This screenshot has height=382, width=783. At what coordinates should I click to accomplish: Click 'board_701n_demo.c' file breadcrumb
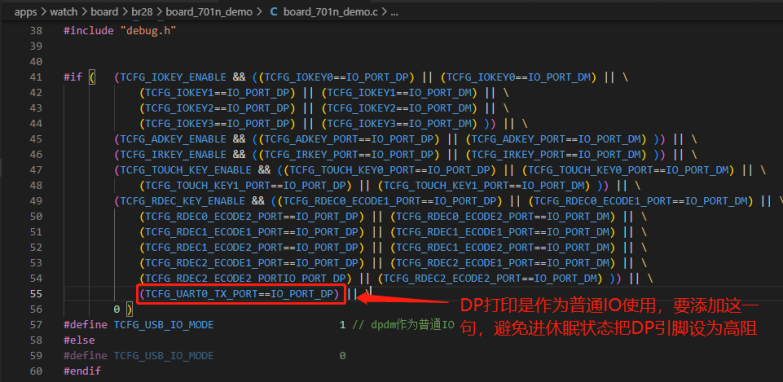[331, 12]
